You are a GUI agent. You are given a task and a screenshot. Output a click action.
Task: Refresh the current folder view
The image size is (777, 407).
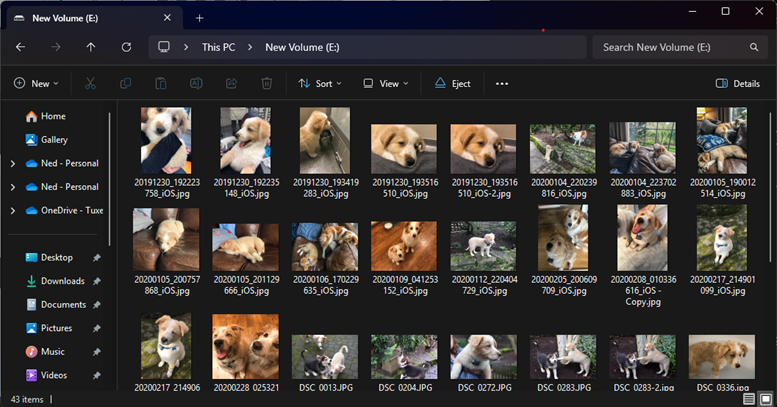[x=126, y=47]
